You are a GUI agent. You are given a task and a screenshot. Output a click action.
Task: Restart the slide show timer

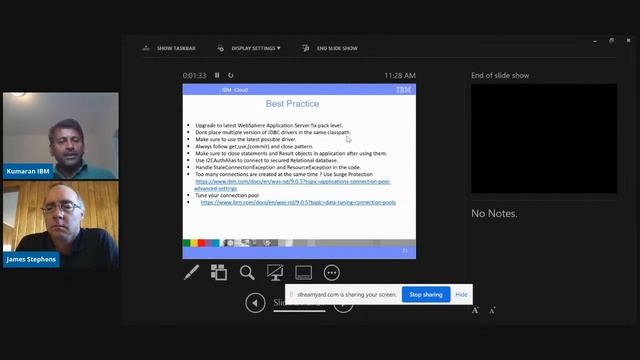click(x=231, y=75)
